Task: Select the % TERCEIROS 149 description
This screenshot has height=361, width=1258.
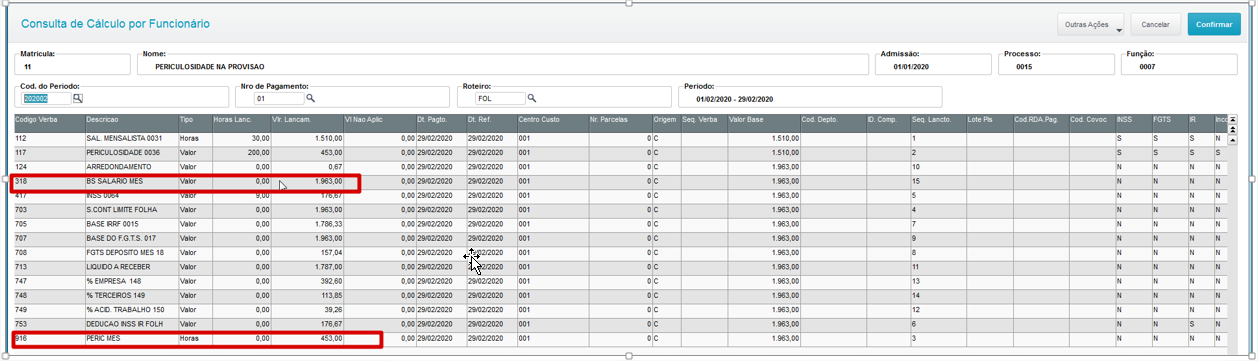Action: point(131,297)
